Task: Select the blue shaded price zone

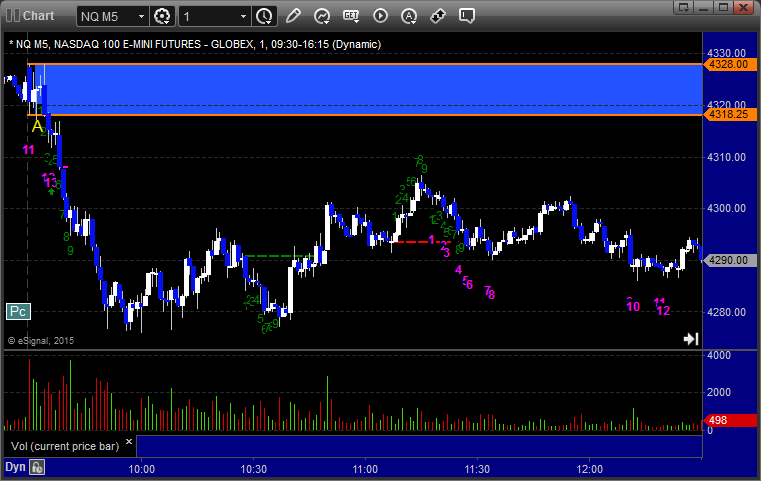Action: (369, 89)
